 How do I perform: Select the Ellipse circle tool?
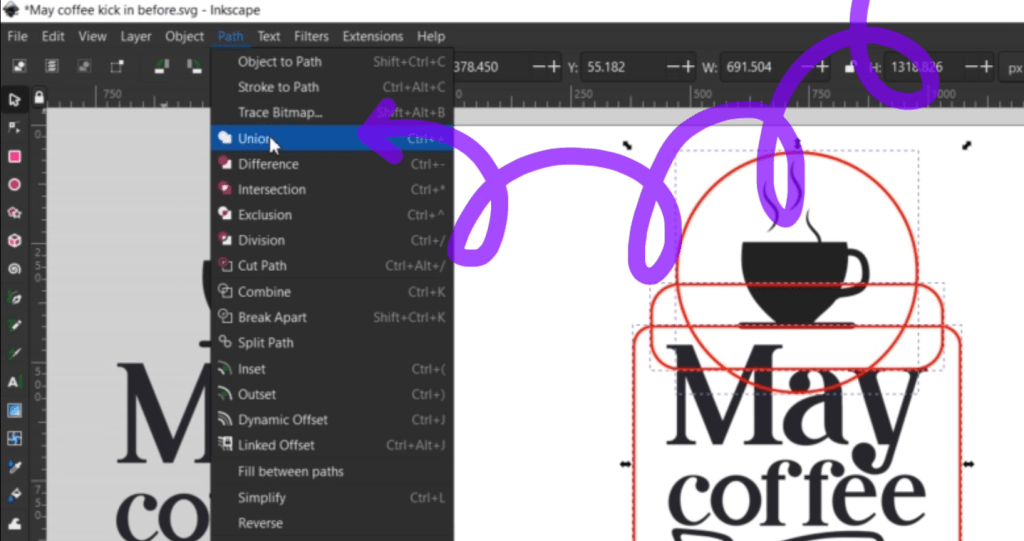click(14, 184)
